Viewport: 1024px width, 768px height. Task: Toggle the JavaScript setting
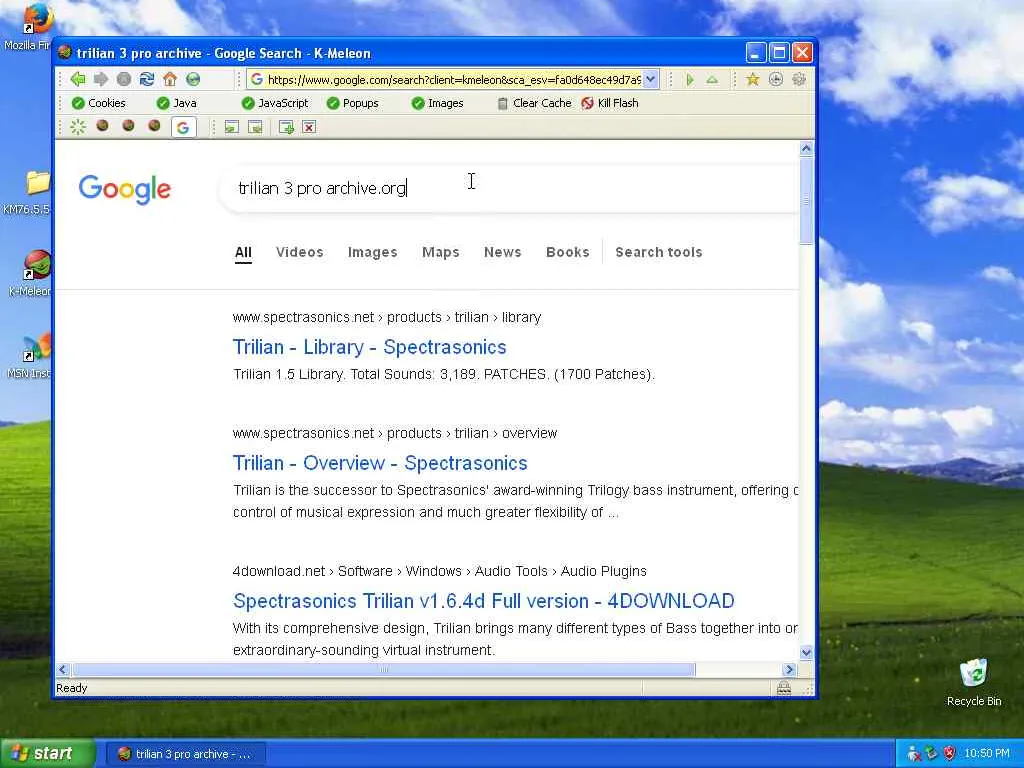pyautogui.click(x=275, y=103)
